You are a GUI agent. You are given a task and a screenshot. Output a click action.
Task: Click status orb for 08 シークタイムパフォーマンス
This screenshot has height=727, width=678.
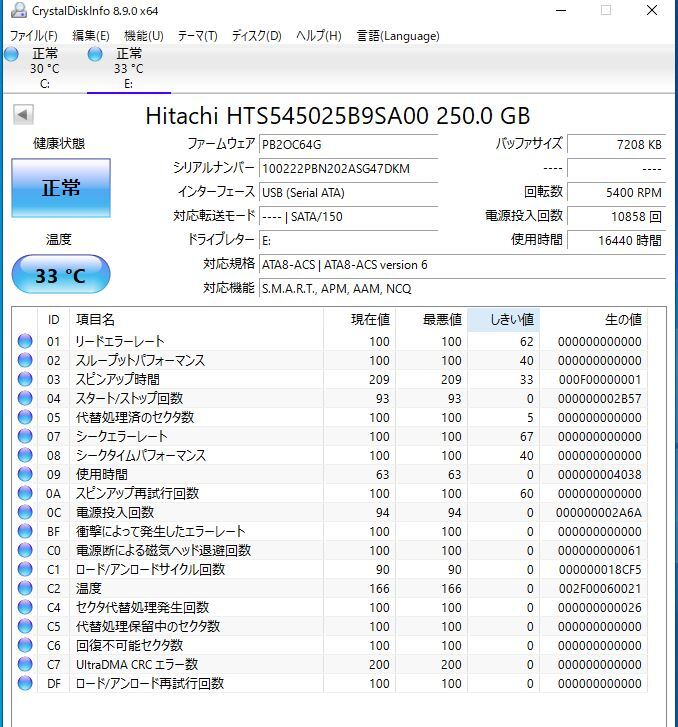coord(25,455)
